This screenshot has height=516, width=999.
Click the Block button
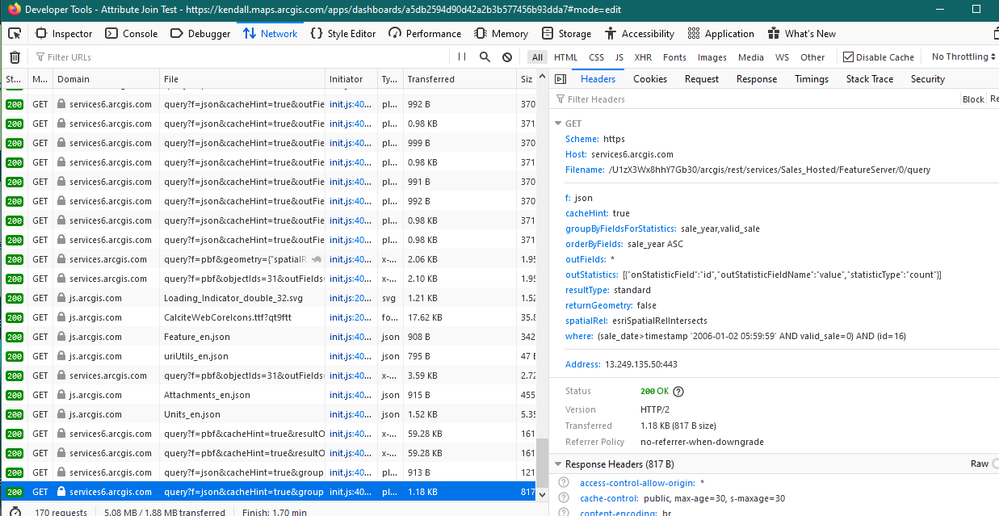click(973, 99)
